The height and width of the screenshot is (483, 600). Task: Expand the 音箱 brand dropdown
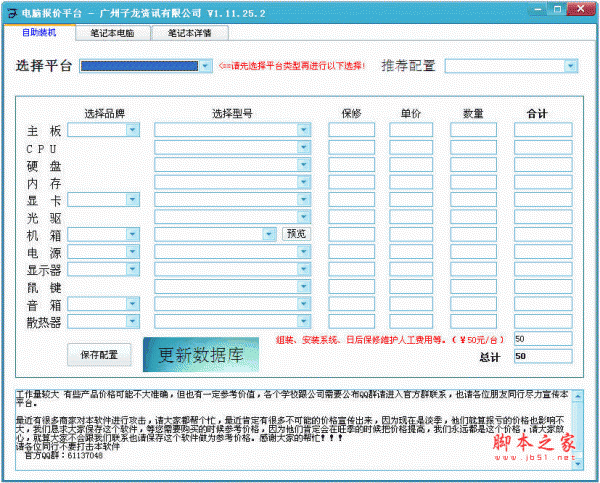point(132,304)
